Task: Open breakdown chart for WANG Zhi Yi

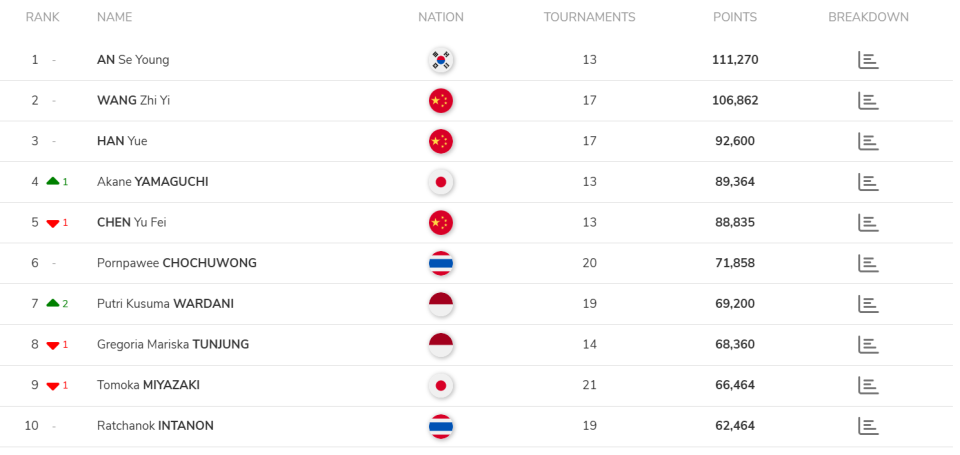Action: (868, 100)
